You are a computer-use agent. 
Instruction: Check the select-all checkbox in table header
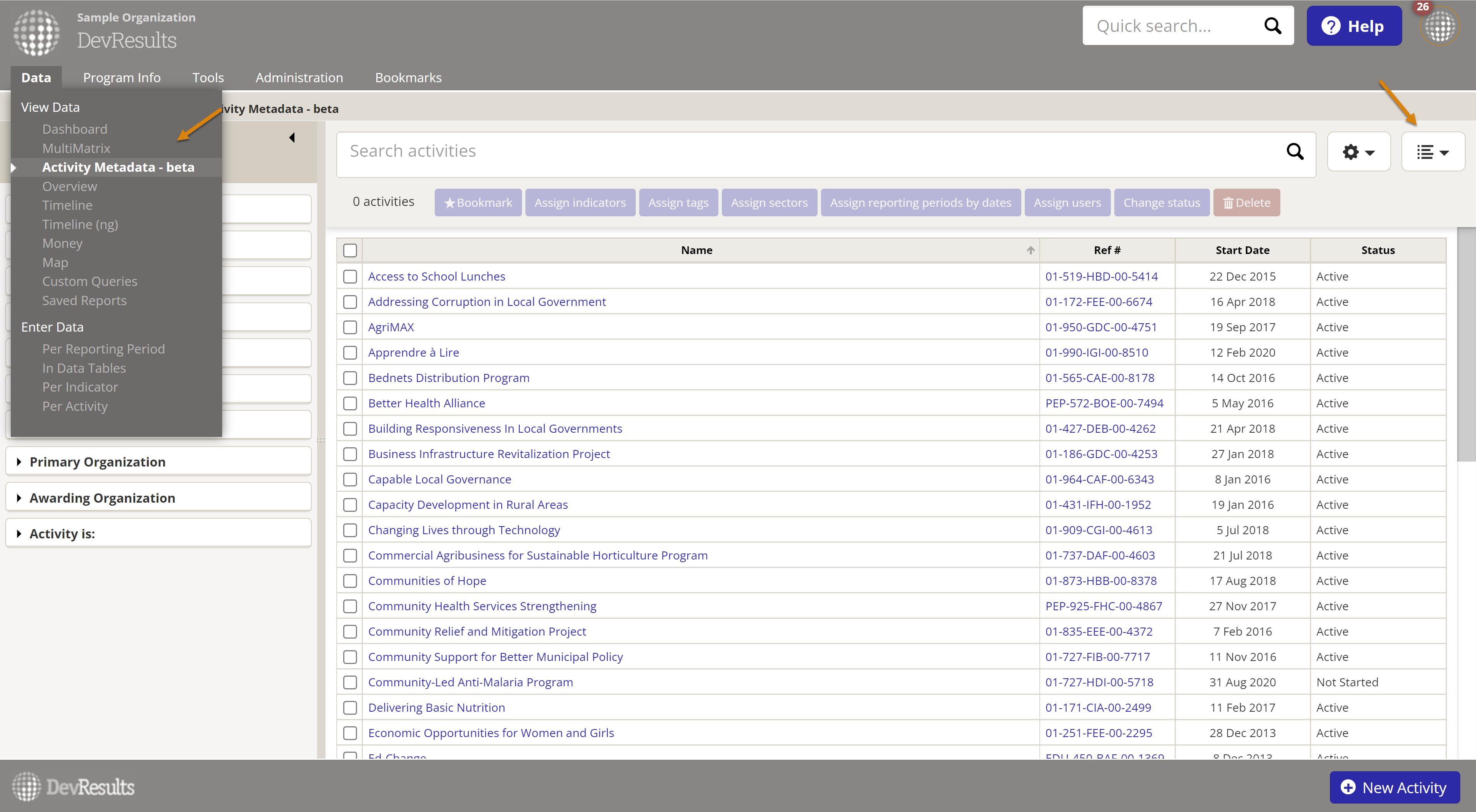[350, 251]
